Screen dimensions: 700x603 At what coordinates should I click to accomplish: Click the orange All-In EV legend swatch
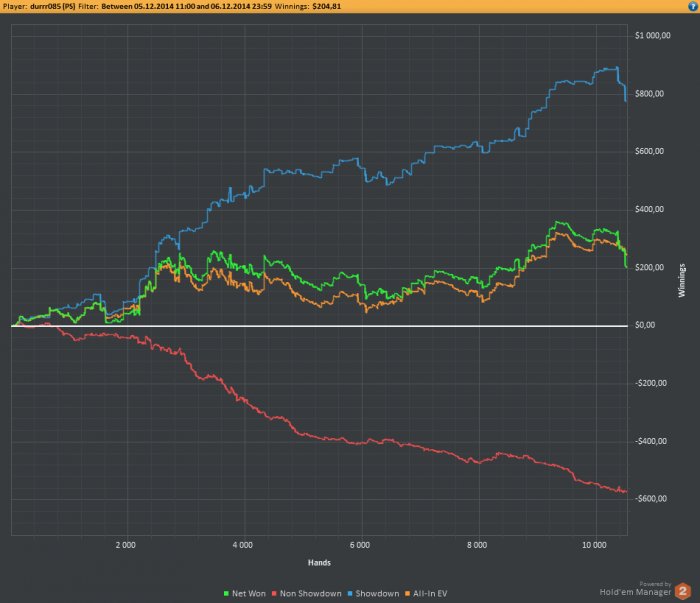pyautogui.click(x=407, y=594)
